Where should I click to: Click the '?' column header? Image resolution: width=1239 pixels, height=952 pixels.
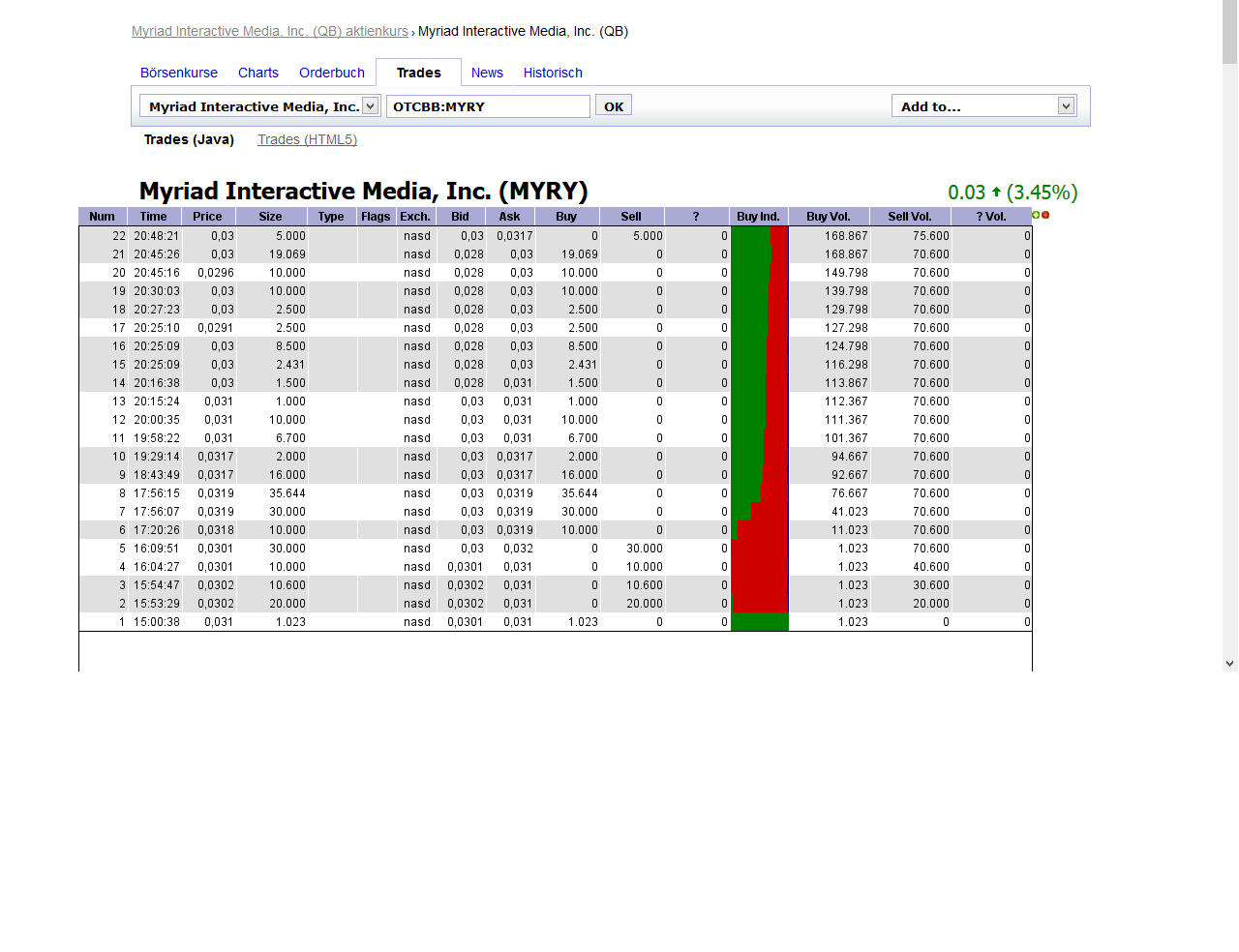[x=696, y=217]
